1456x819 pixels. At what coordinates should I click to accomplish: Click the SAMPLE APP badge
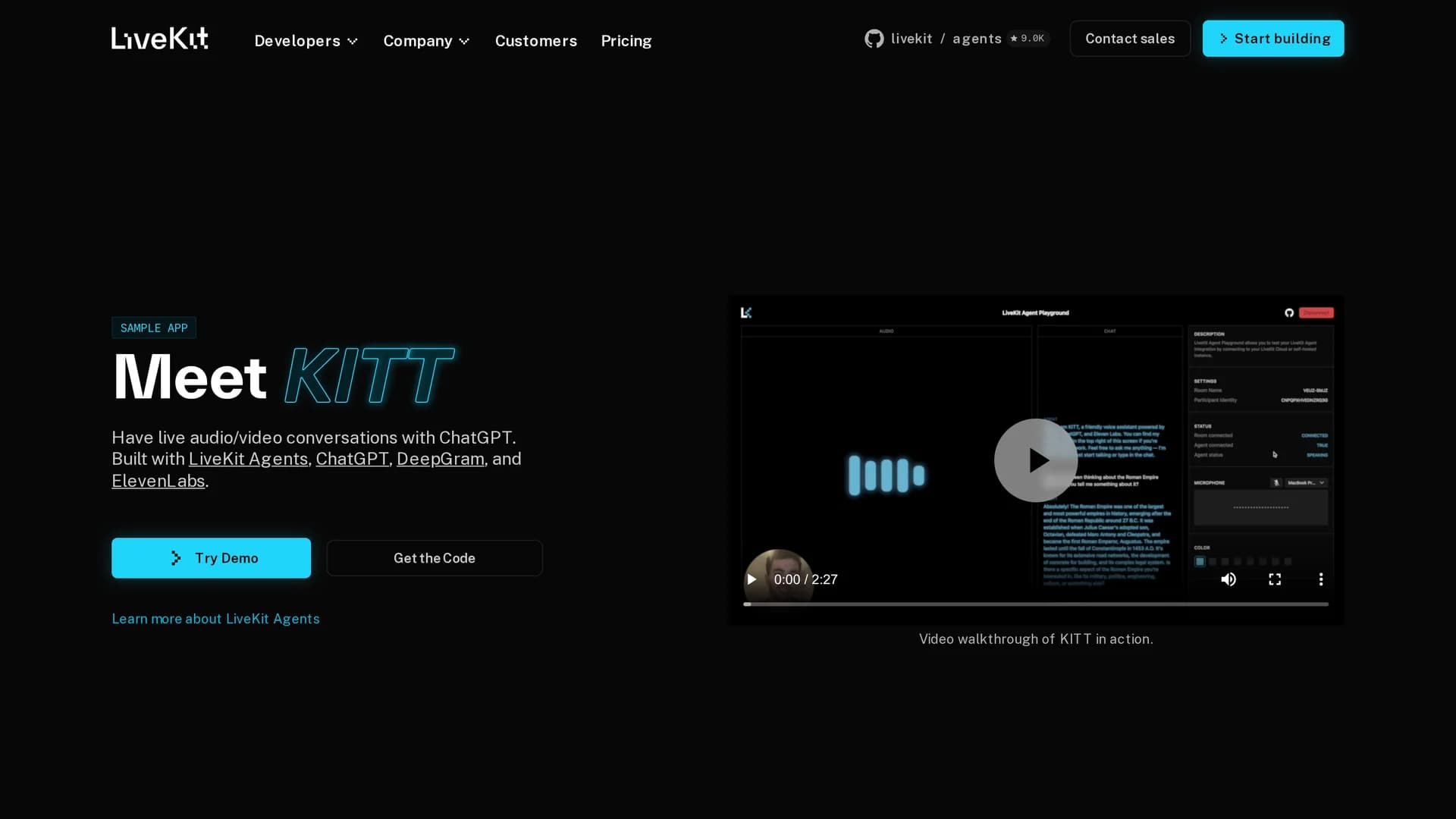point(154,328)
